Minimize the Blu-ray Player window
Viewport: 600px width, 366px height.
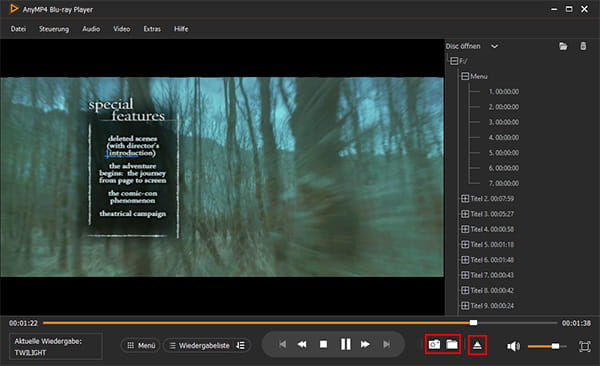(x=554, y=9)
